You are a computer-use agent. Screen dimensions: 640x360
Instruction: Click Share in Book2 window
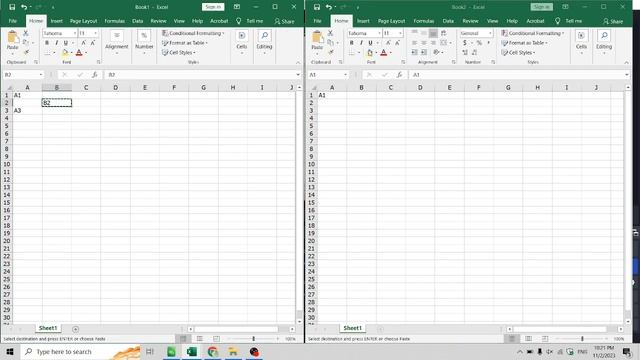613,21
